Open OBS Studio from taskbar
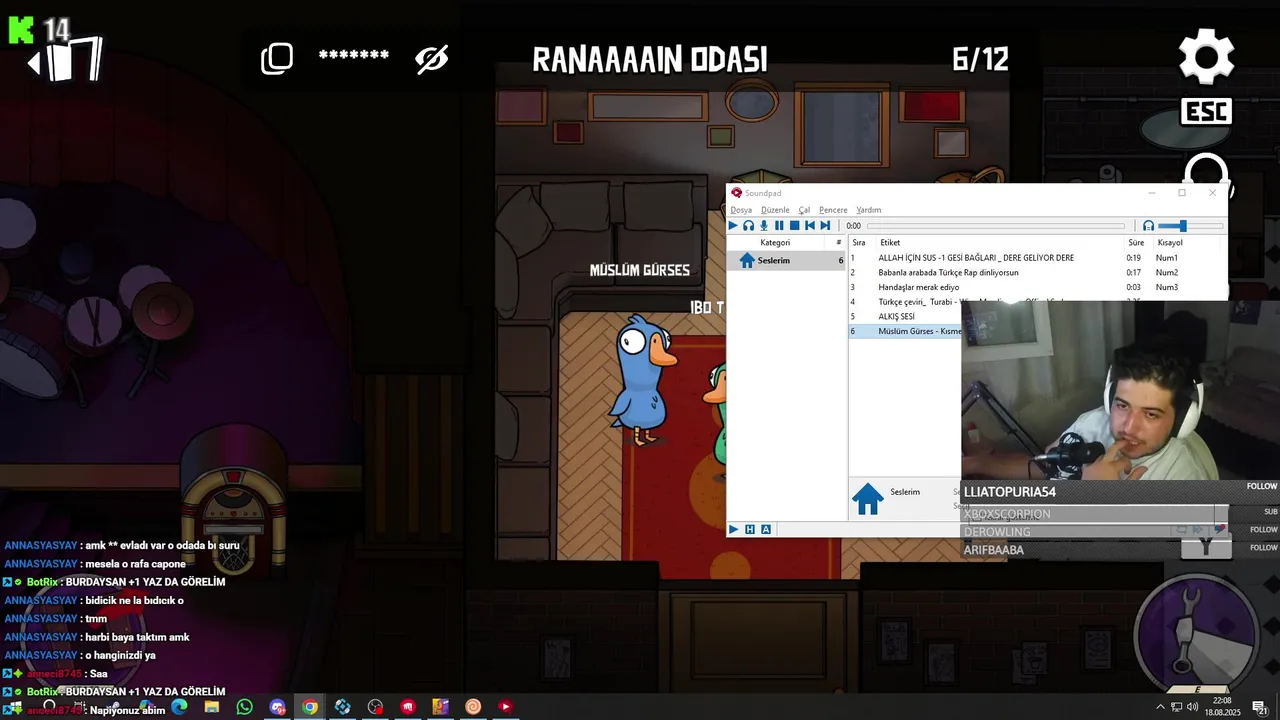This screenshot has width=1280, height=720. click(x=375, y=707)
